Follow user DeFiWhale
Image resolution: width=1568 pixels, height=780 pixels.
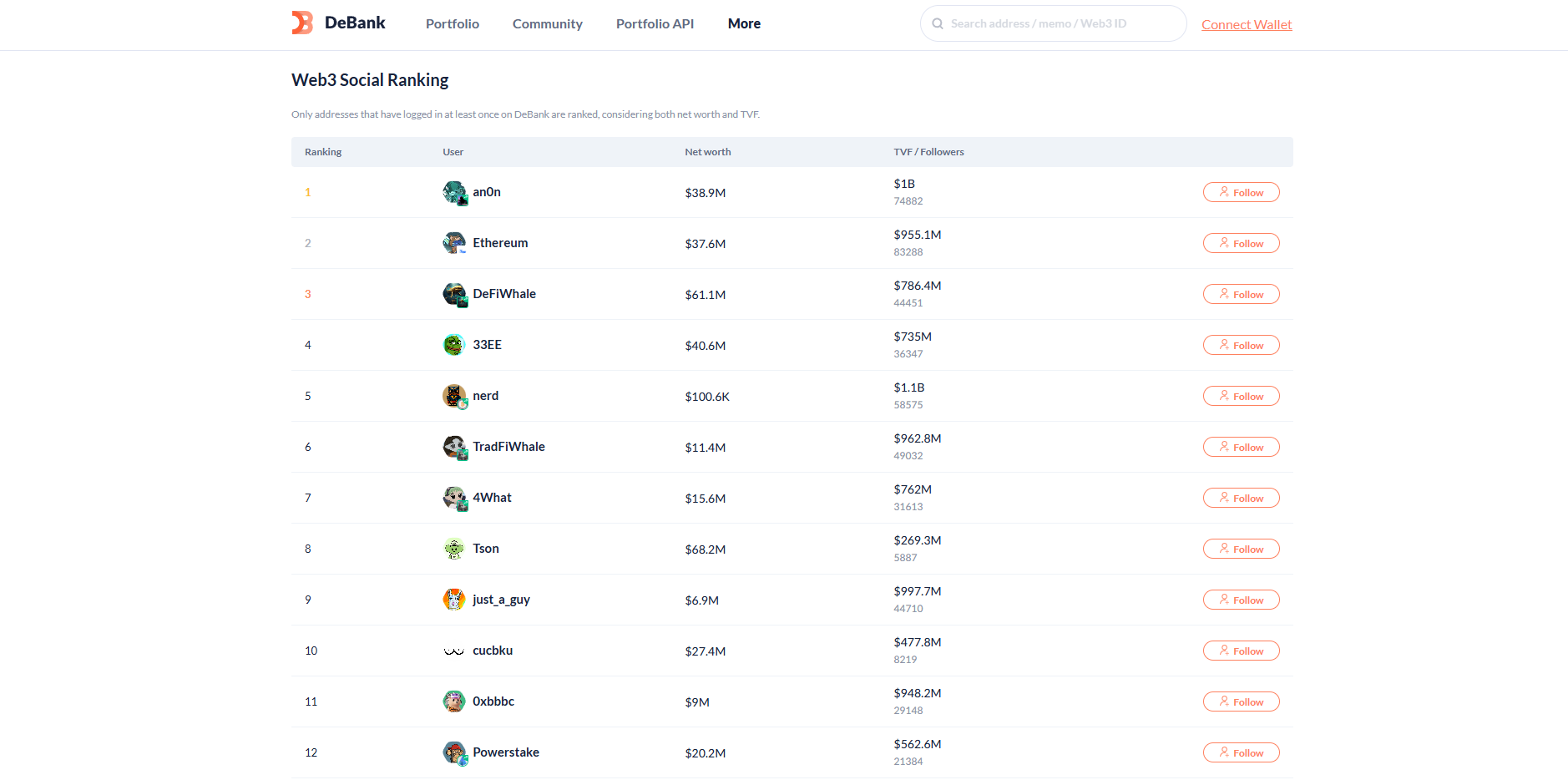point(1242,294)
